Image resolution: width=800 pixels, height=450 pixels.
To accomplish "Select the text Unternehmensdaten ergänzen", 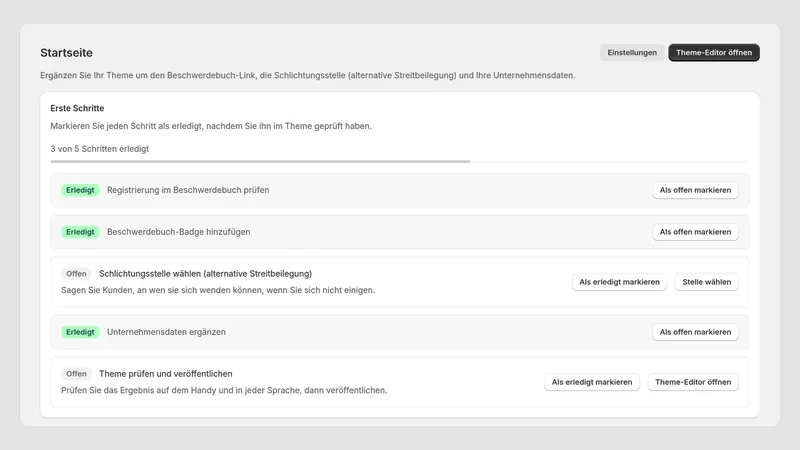I will (166, 332).
